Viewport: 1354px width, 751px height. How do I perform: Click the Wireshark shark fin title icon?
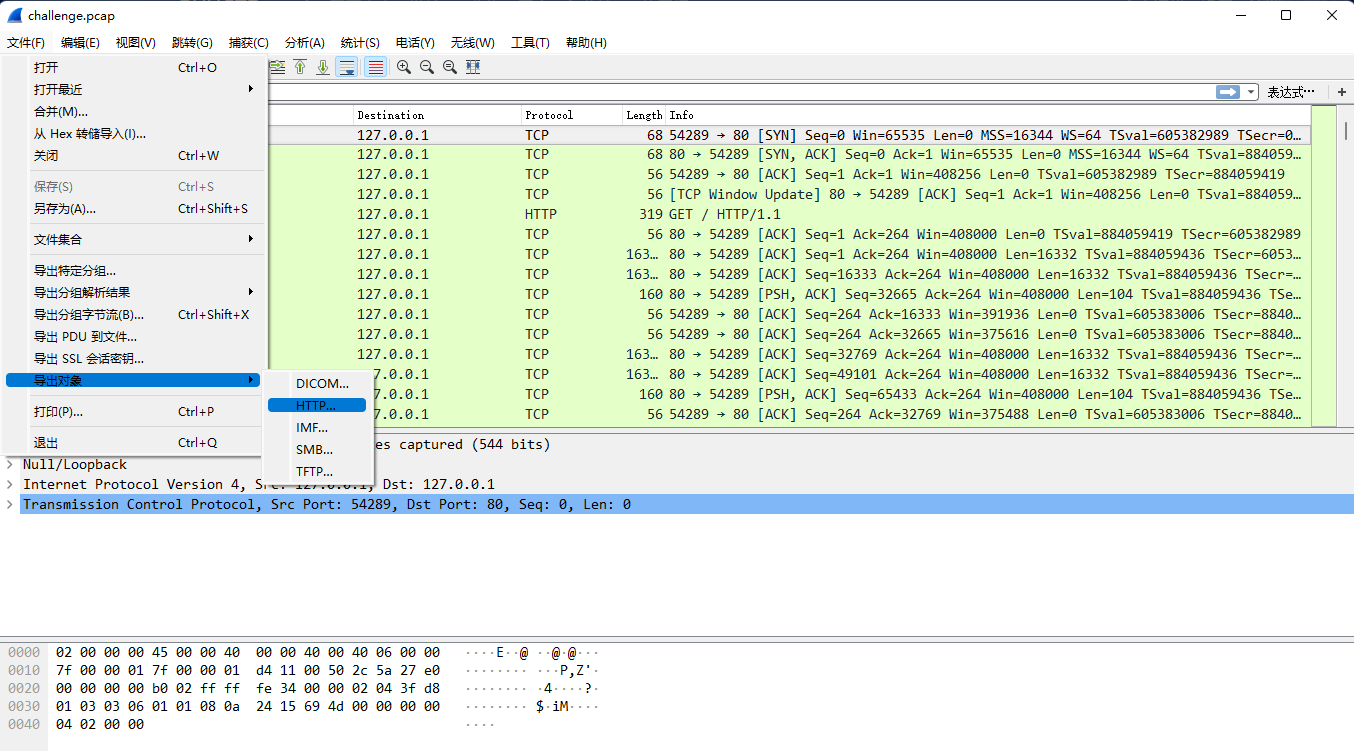15,15
